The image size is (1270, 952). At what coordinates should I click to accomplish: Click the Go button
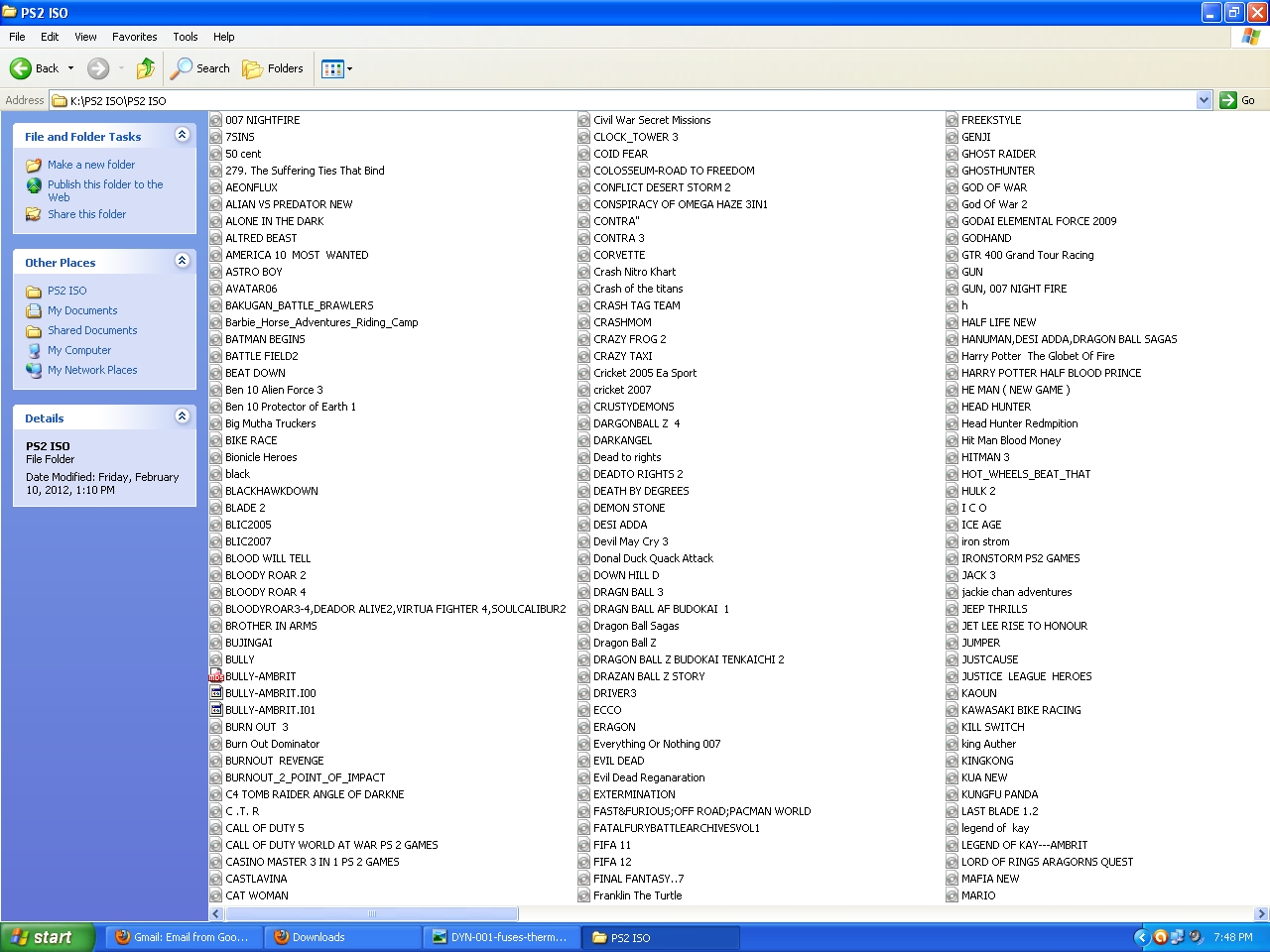(x=1237, y=100)
